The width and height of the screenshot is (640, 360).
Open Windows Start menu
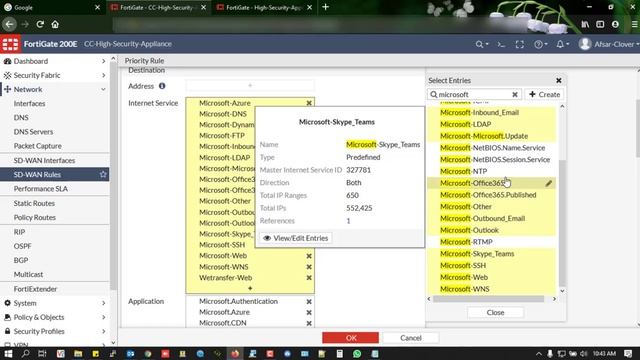8,353
